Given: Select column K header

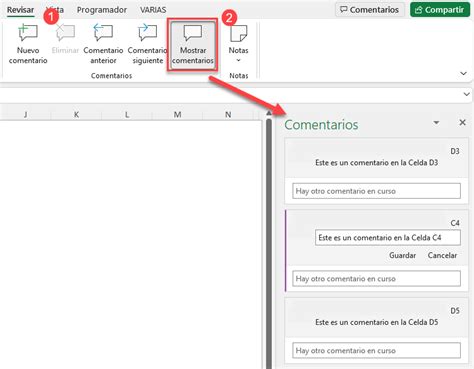Looking at the screenshot, I should [76, 115].
